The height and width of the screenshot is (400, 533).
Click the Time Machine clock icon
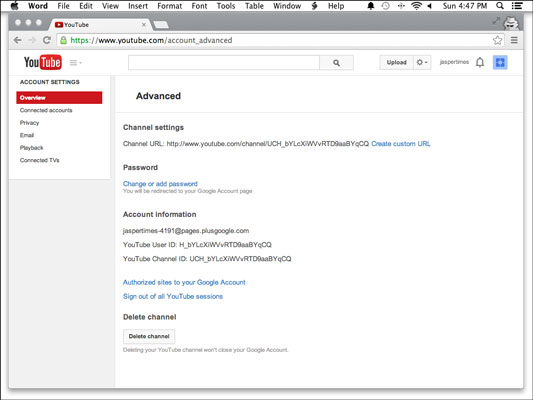point(385,6)
